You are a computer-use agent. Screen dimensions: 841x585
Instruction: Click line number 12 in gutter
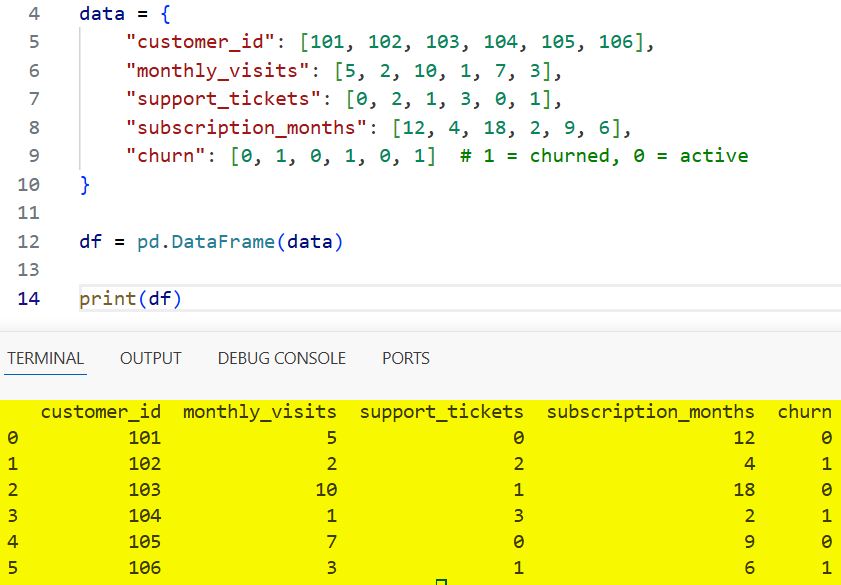[28, 241]
